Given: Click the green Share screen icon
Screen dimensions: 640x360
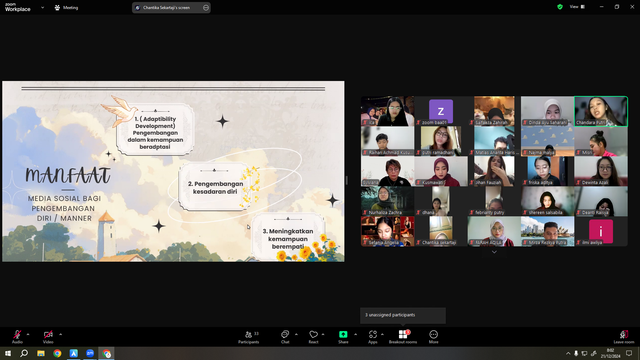Looking at the screenshot, I should pos(343,334).
